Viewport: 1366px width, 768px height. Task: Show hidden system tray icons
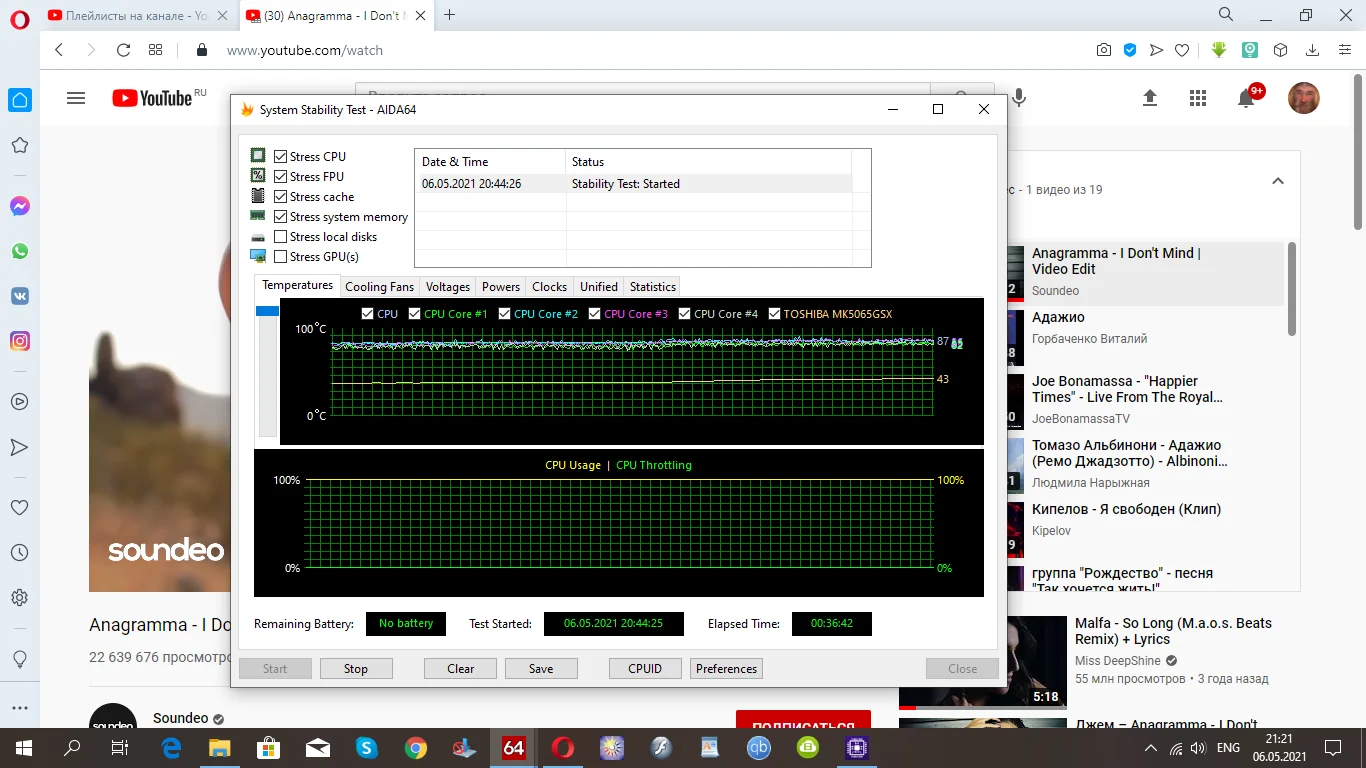1149,748
